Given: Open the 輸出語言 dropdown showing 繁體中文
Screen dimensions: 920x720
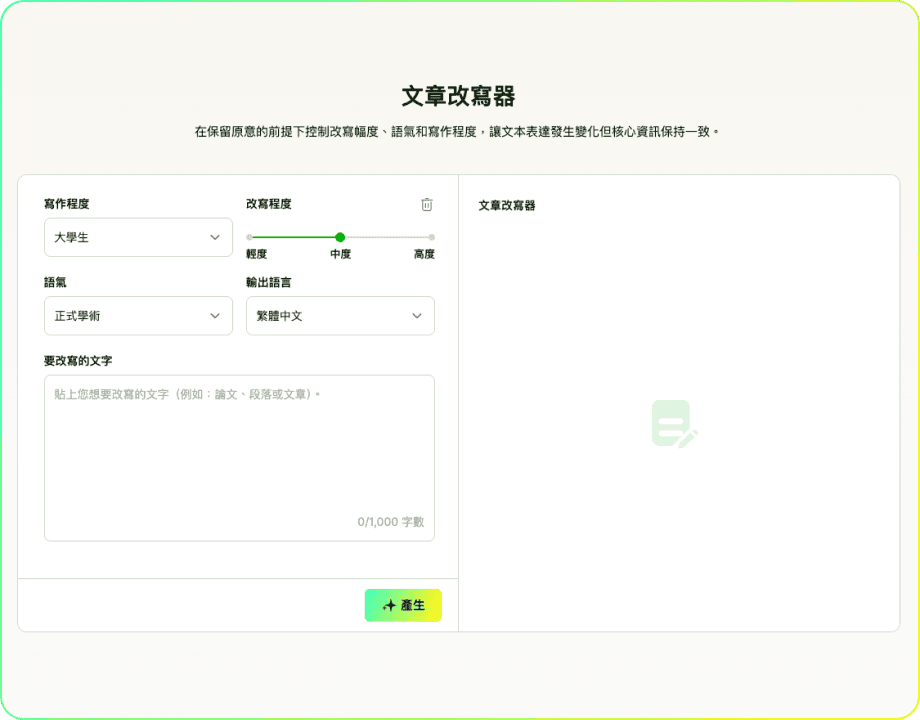Looking at the screenshot, I should click(x=340, y=316).
